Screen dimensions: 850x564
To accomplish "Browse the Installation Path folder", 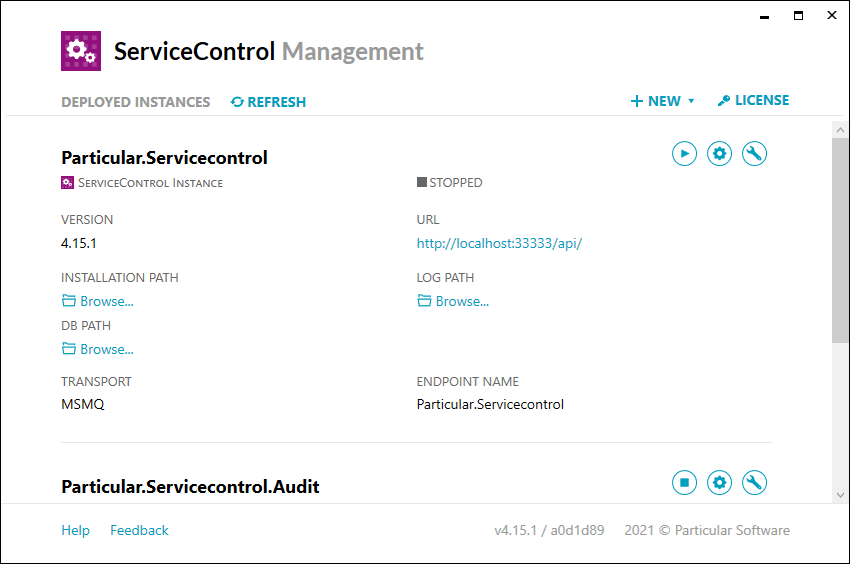I will point(98,301).
